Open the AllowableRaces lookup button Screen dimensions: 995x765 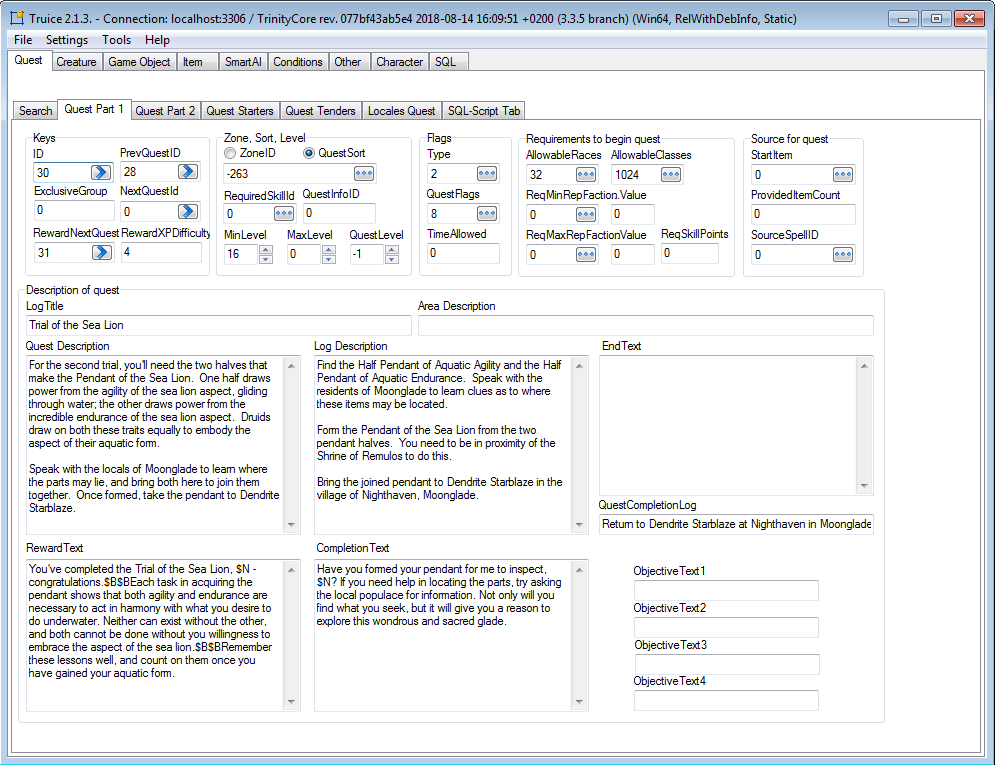pyautogui.click(x=586, y=174)
